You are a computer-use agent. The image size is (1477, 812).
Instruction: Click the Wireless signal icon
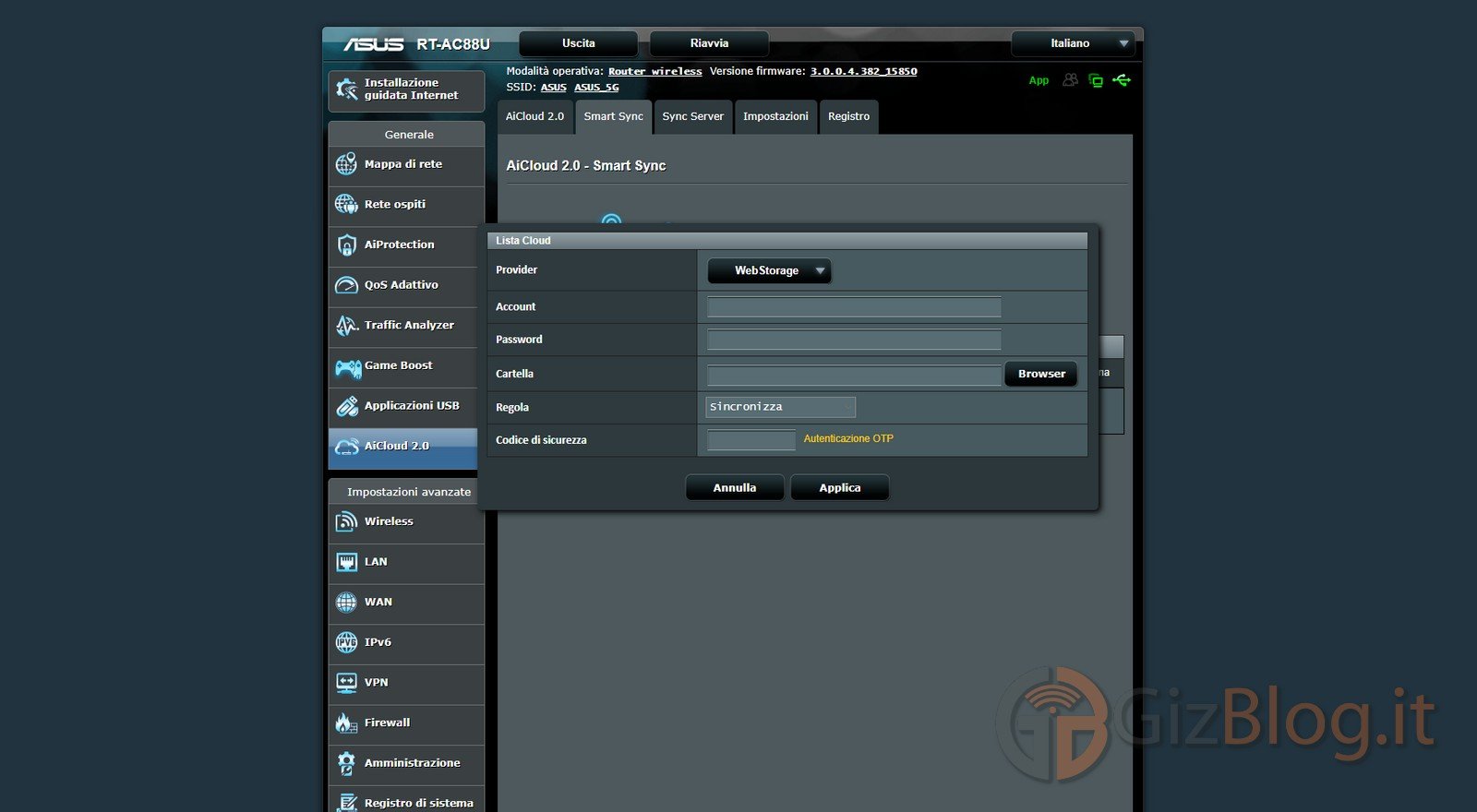pos(346,521)
